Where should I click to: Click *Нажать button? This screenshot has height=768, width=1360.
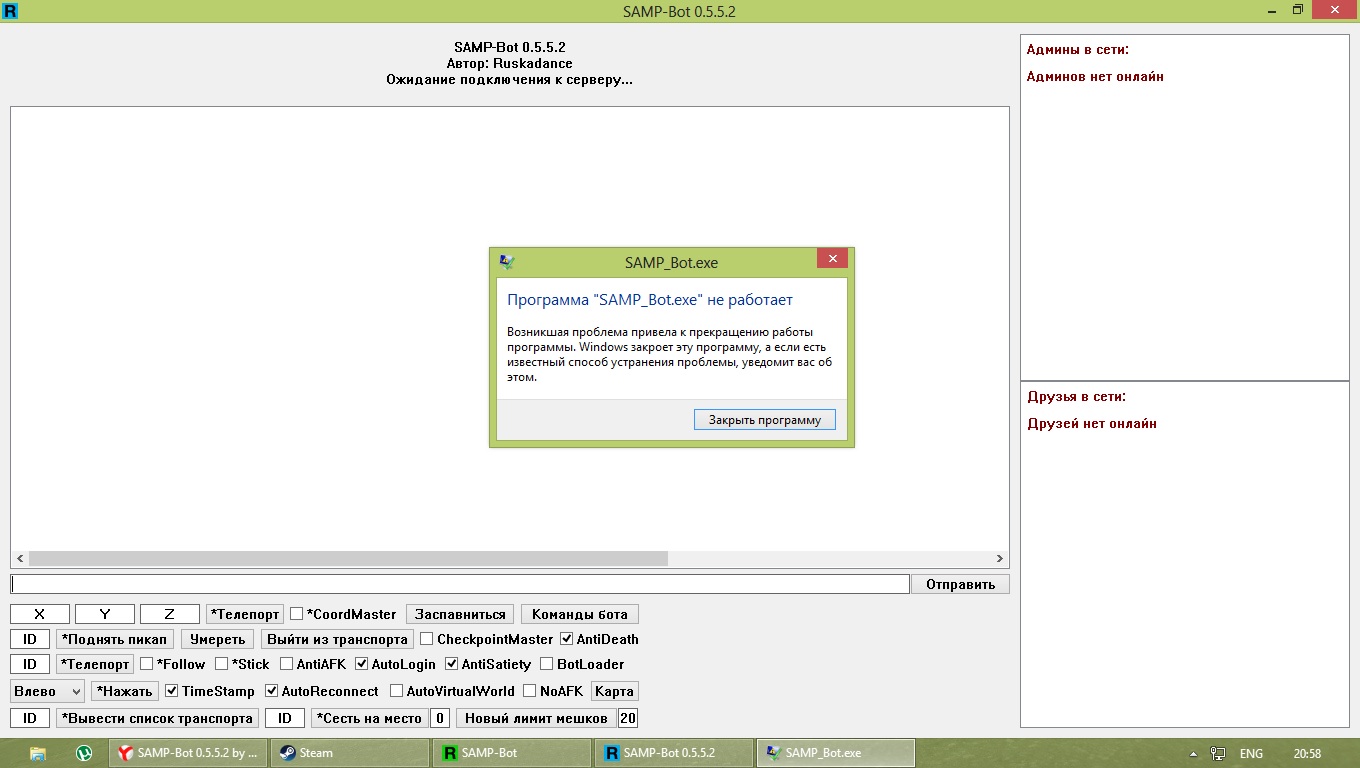(125, 691)
